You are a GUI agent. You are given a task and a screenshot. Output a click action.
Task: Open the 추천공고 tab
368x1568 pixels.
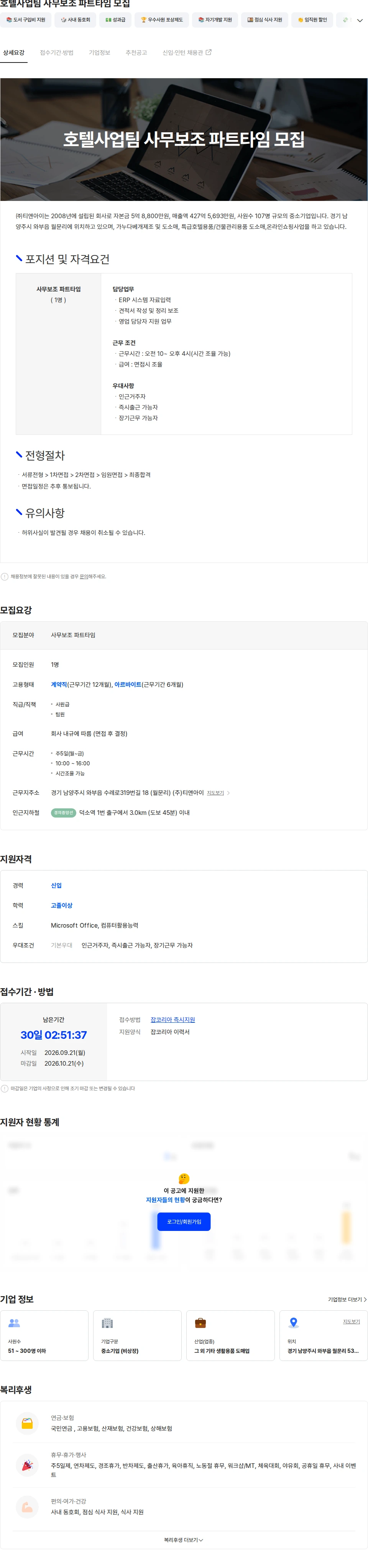(136, 53)
